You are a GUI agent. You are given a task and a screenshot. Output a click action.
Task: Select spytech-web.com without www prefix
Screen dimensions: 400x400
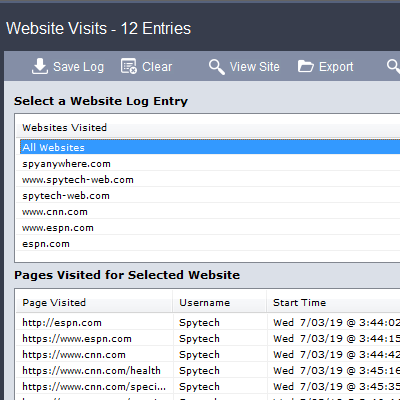pos(208,196)
